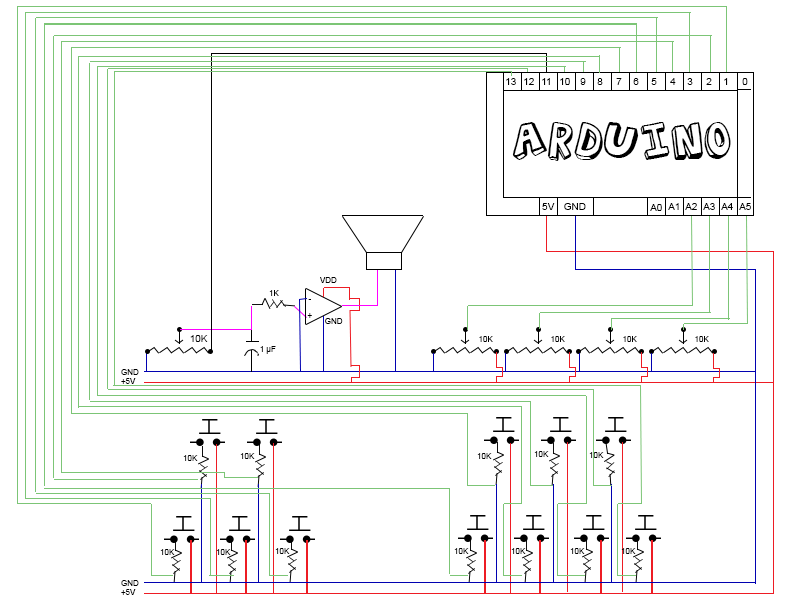Select the Arduino digital pin 2 box

click(709, 81)
